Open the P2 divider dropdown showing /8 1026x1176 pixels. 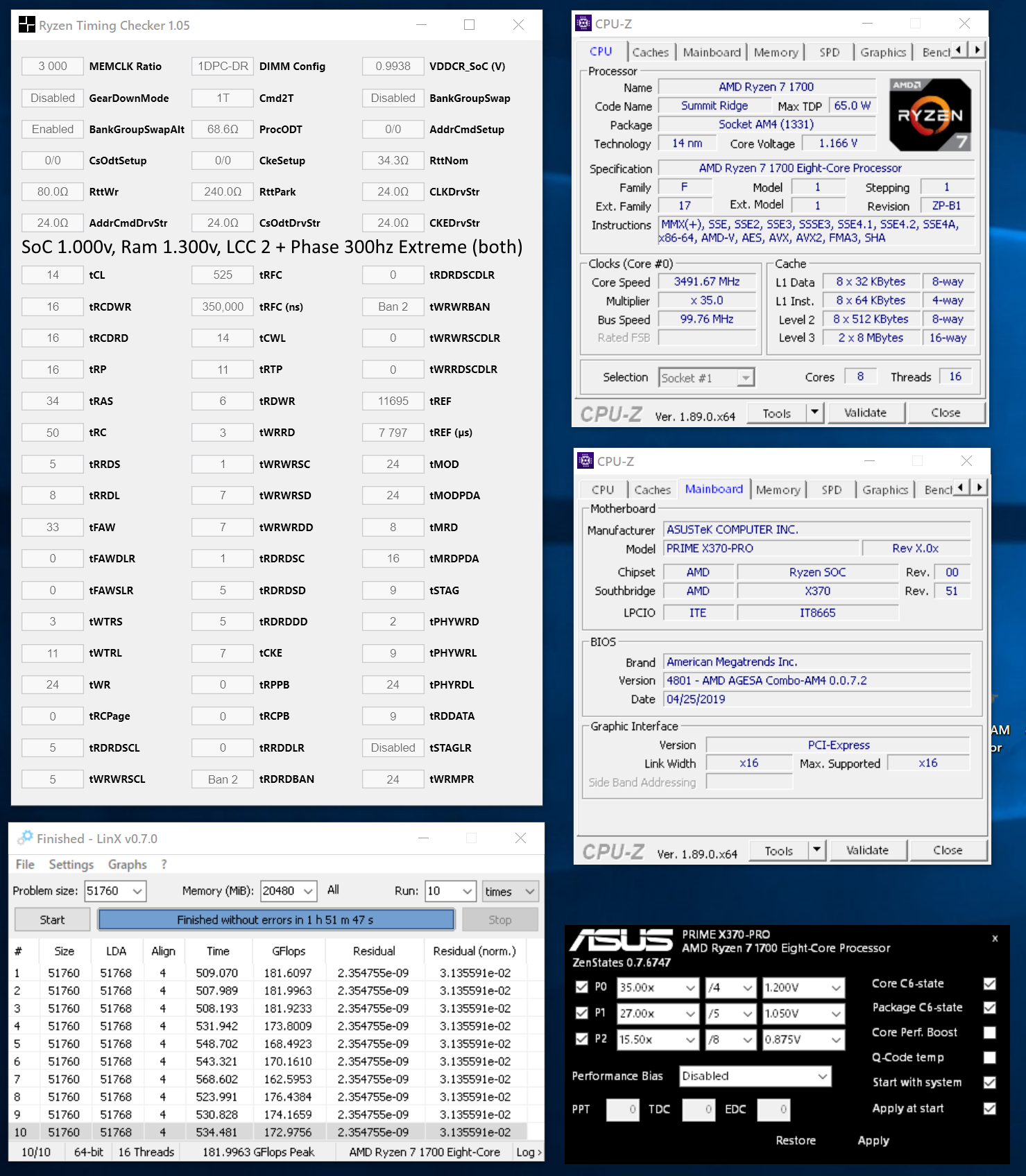click(x=730, y=1039)
